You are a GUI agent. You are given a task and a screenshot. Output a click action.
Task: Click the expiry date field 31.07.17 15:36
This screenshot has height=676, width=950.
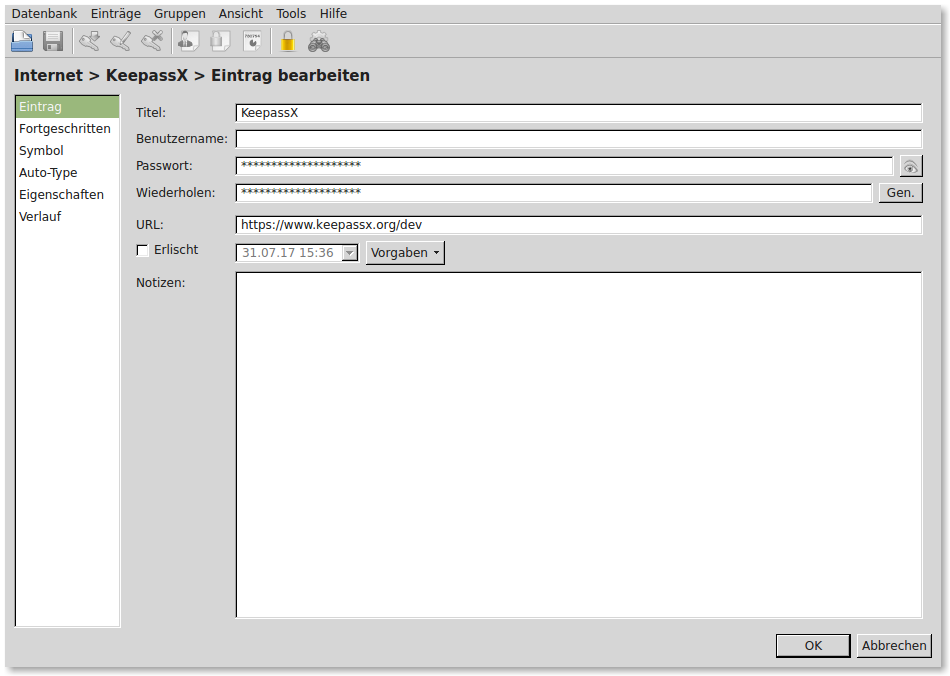[x=289, y=253]
